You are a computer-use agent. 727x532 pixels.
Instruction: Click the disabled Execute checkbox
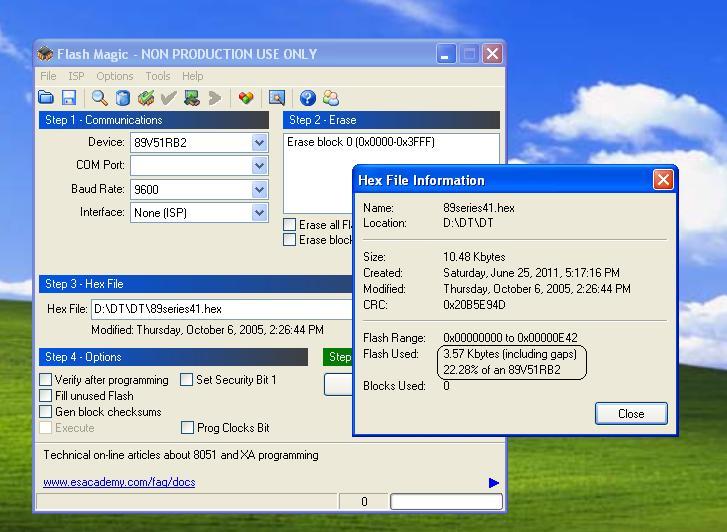45,428
